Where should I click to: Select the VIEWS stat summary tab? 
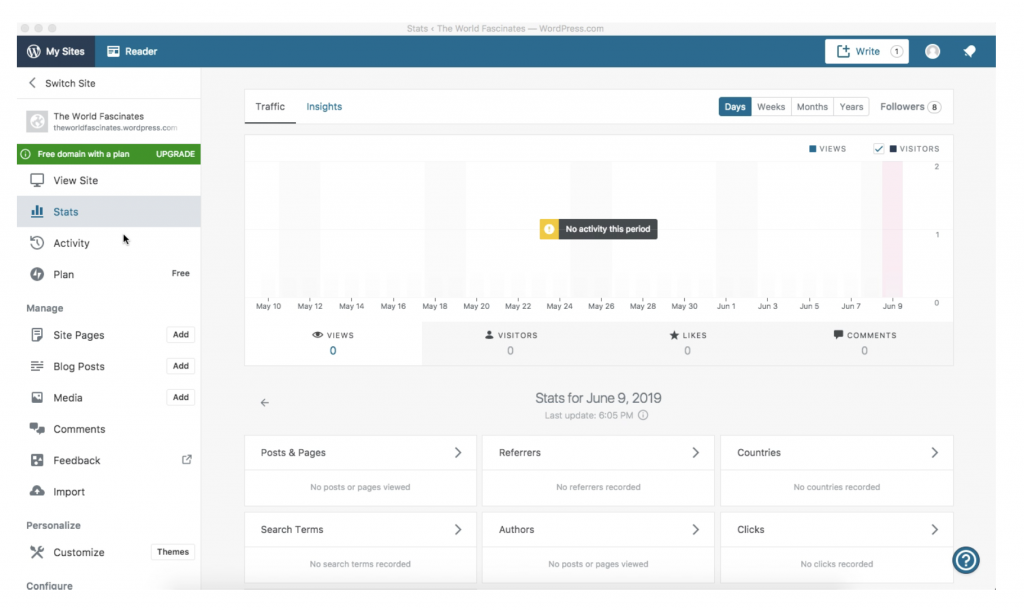[333, 343]
